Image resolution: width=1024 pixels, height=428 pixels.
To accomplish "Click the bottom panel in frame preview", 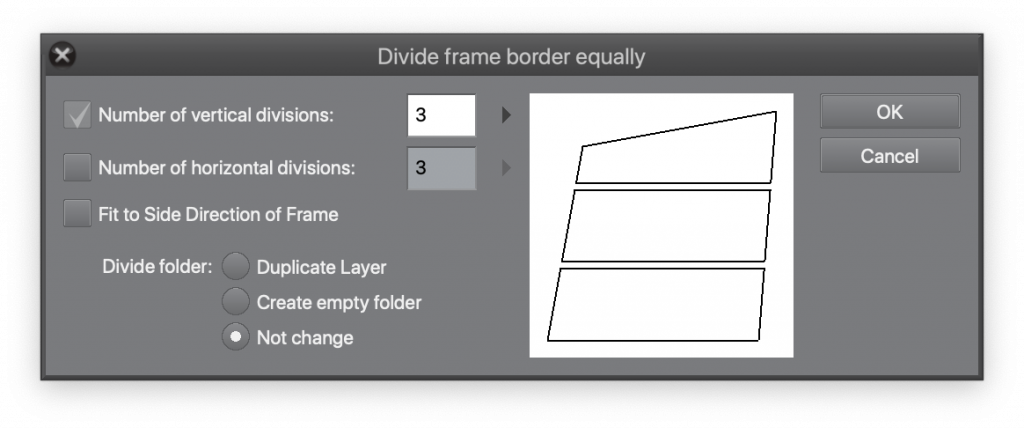I will (x=656, y=305).
